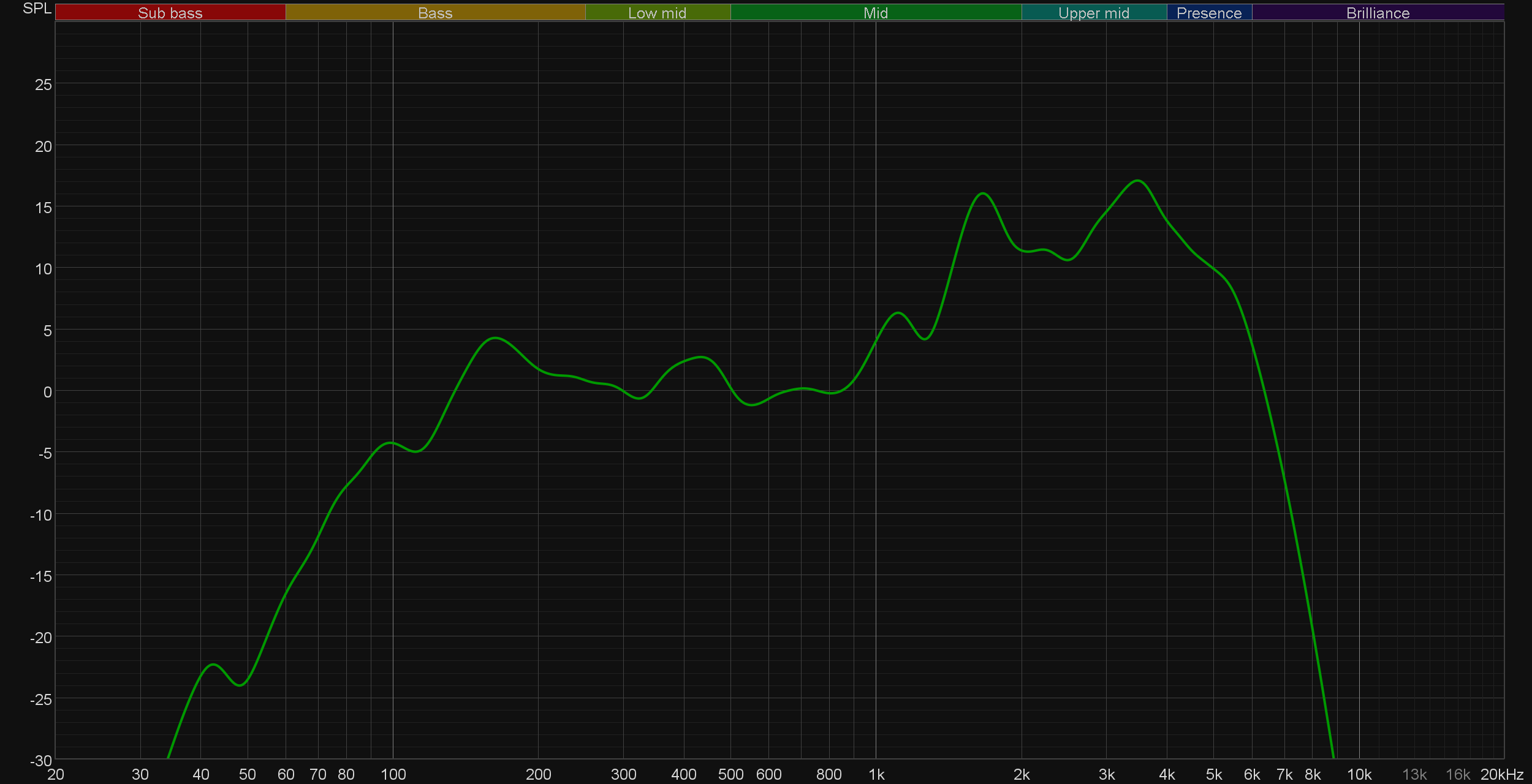Click the 100 Hz axis label
This screenshot has height=784, width=1532.
(x=393, y=775)
